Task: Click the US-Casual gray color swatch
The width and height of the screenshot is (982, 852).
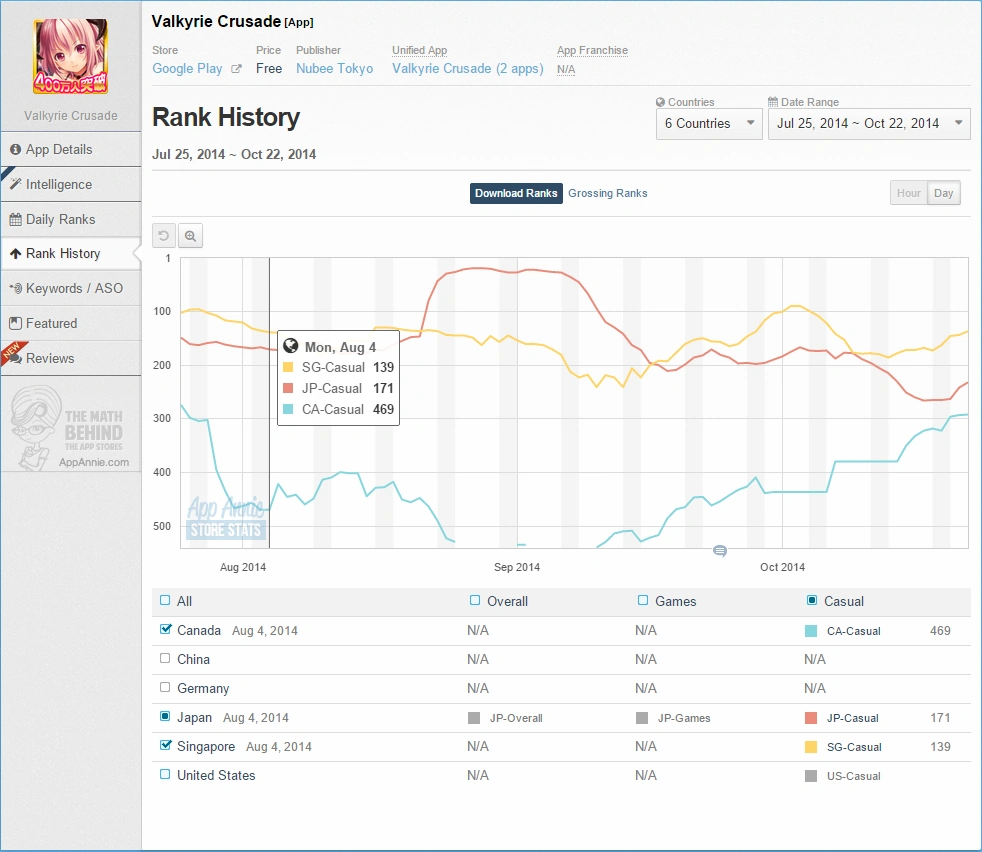Action: 811,776
